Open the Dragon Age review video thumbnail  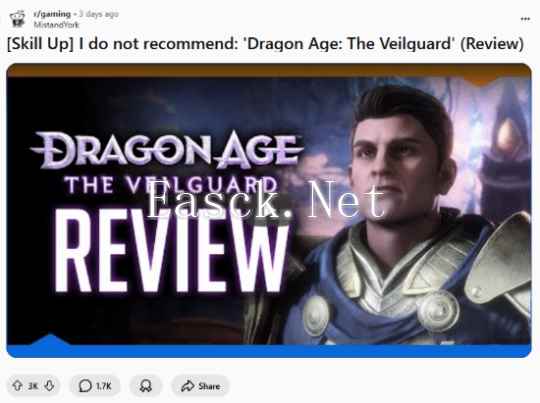269,210
